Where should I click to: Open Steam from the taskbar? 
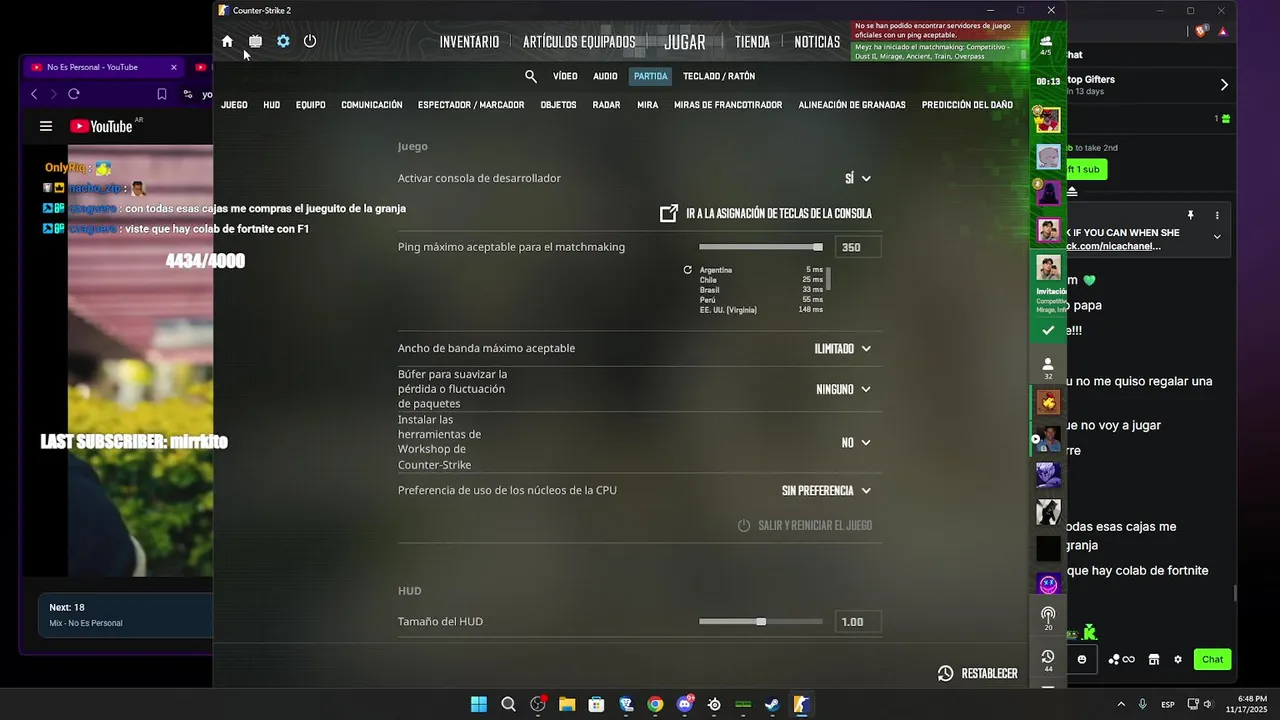pyautogui.click(x=772, y=704)
